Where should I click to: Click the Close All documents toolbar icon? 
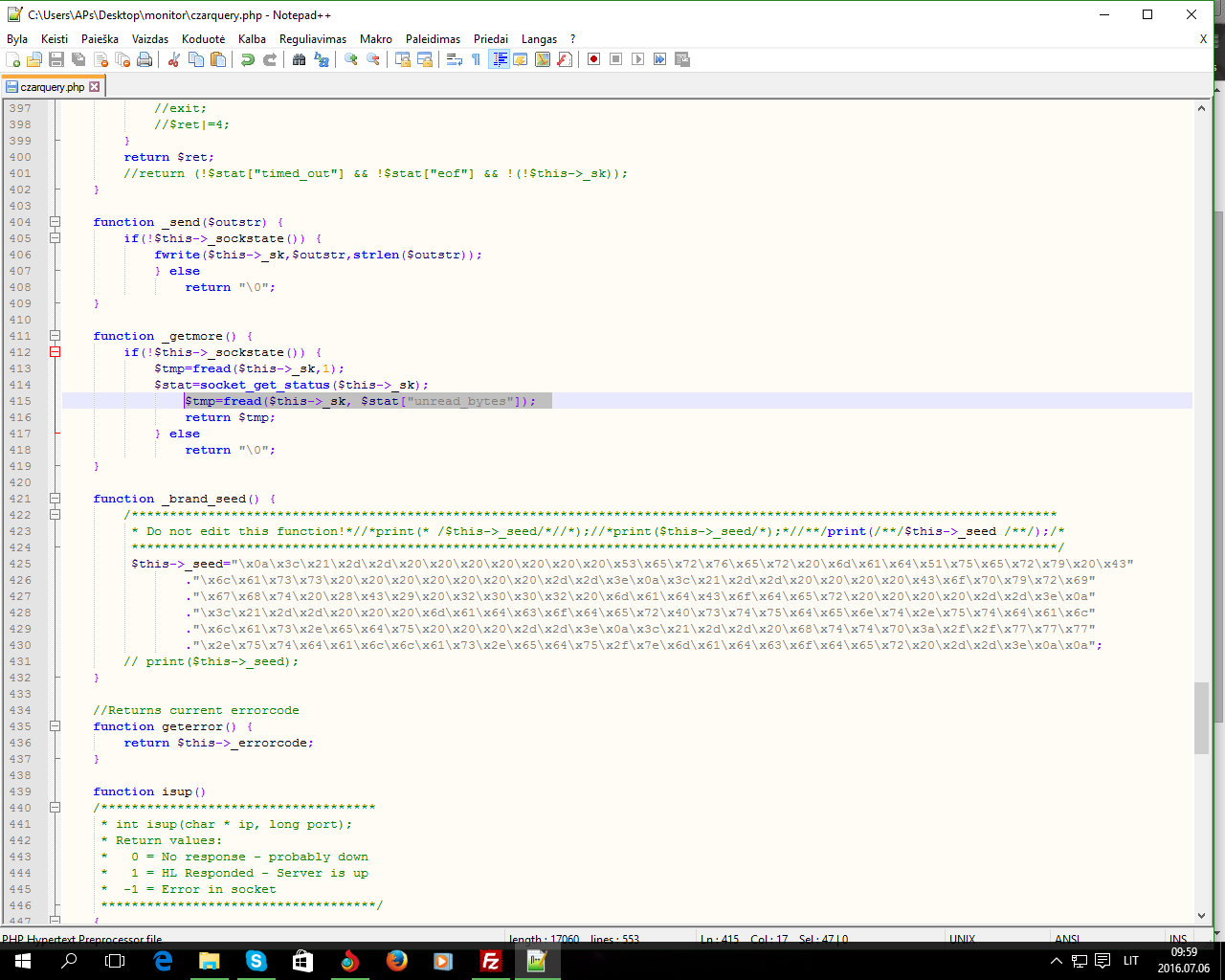pyautogui.click(x=122, y=59)
